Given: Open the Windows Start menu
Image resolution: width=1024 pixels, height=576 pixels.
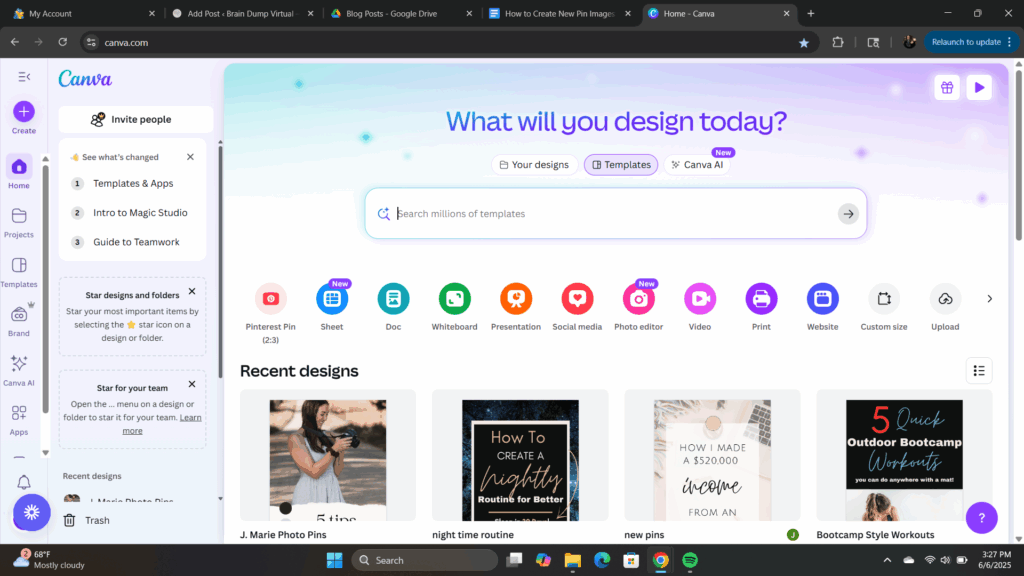Looking at the screenshot, I should point(334,560).
